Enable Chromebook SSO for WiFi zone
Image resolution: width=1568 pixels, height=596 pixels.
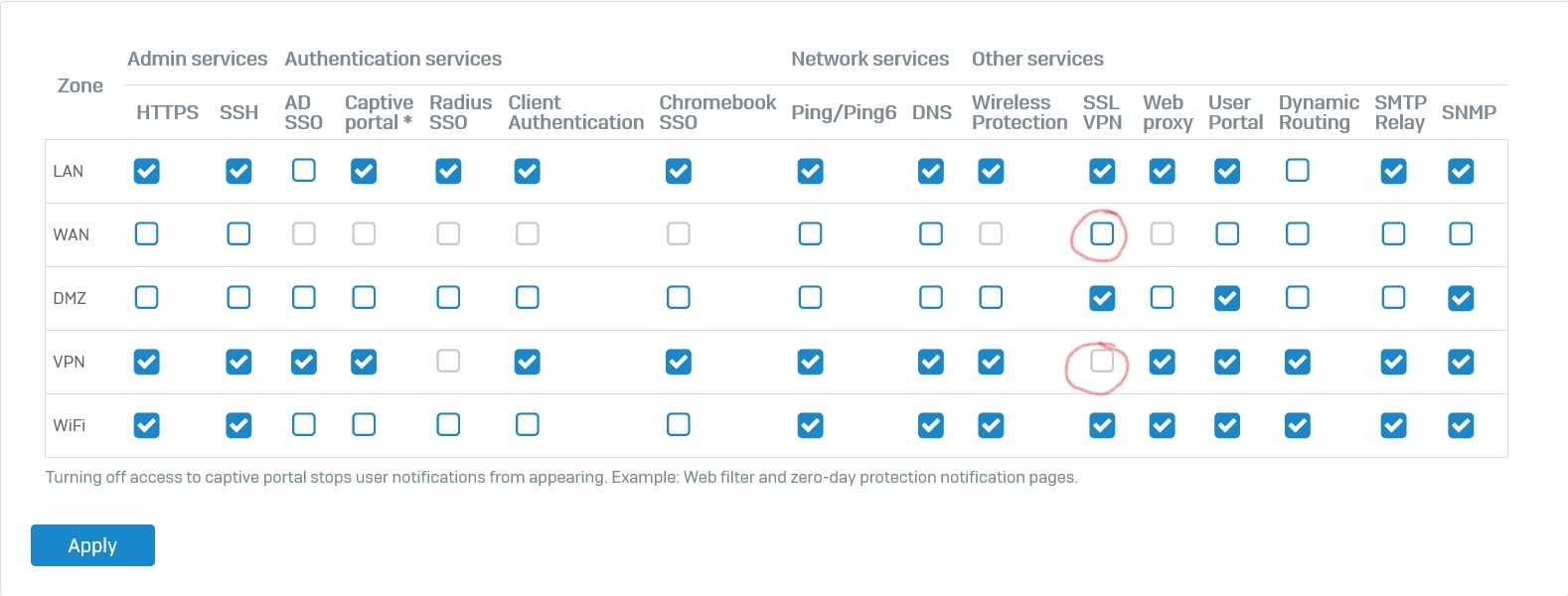coord(679,424)
